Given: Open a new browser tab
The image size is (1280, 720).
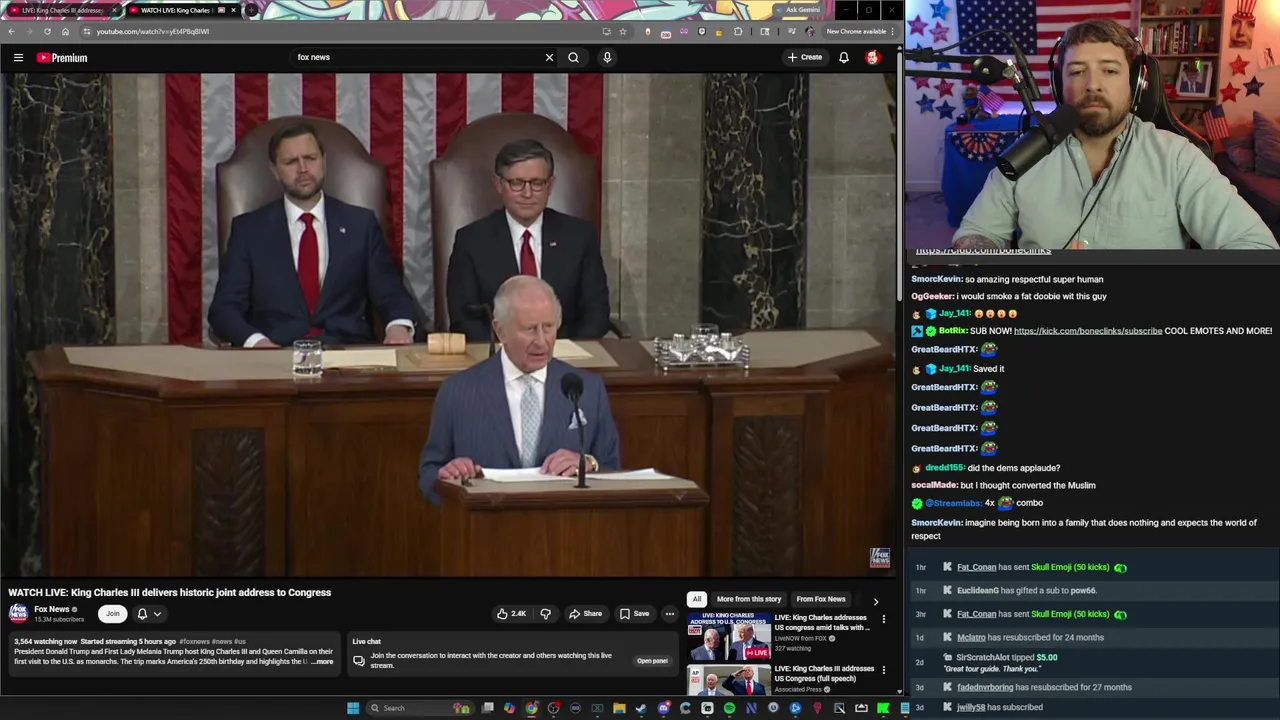Looking at the screenshot, I should click(251, 10).
